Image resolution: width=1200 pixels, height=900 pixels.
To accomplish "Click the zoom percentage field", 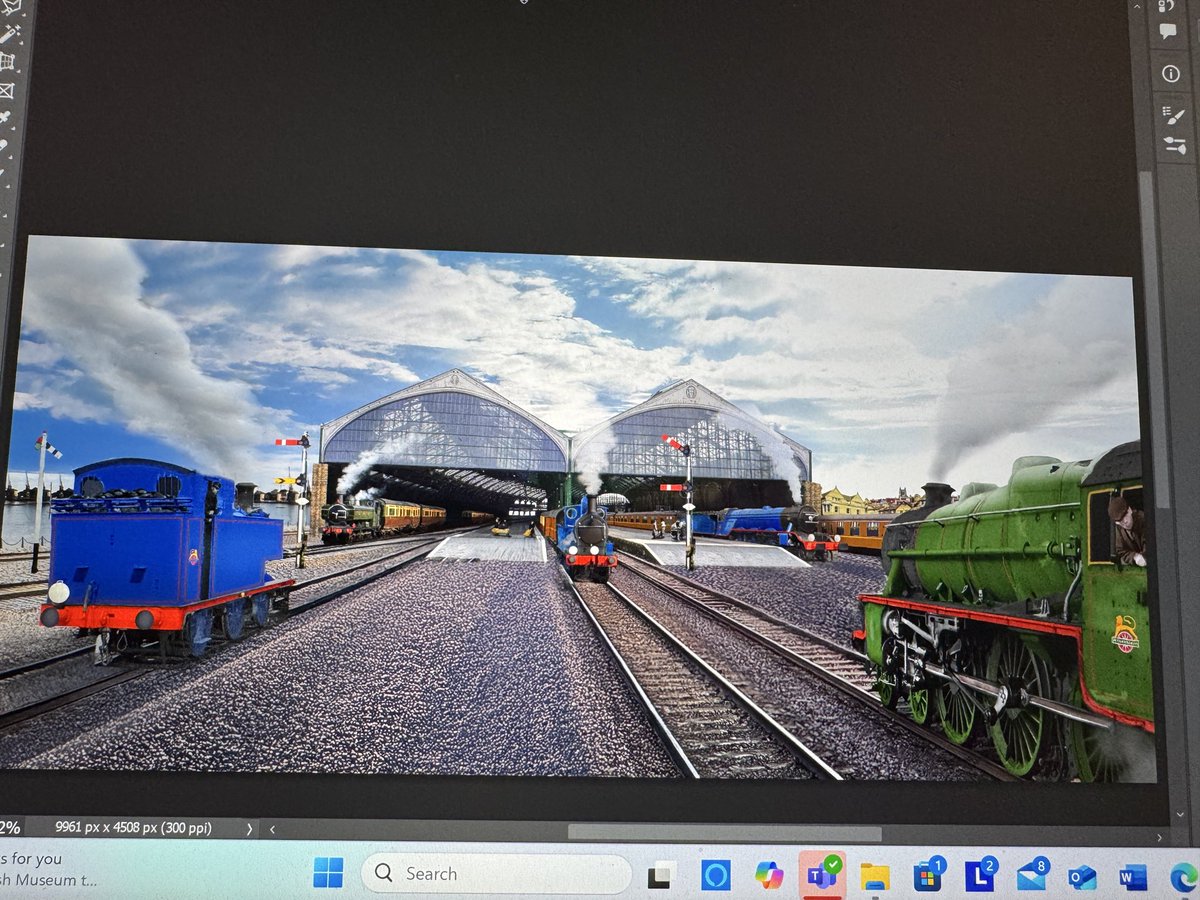I will coord(10,827).
